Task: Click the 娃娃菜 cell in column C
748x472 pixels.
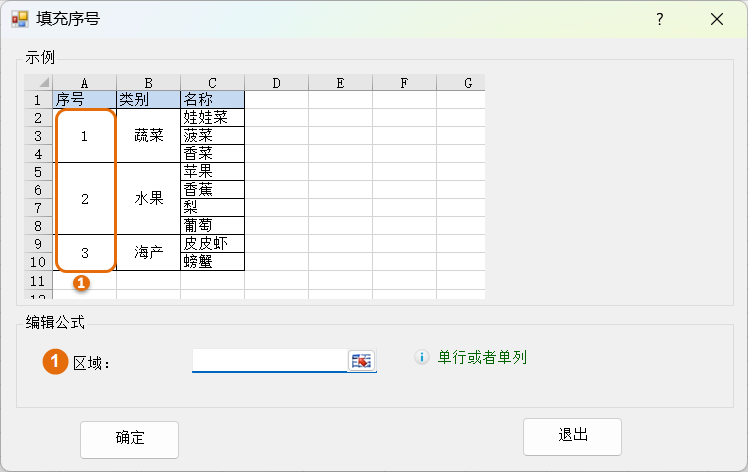Action: [212, 118]
